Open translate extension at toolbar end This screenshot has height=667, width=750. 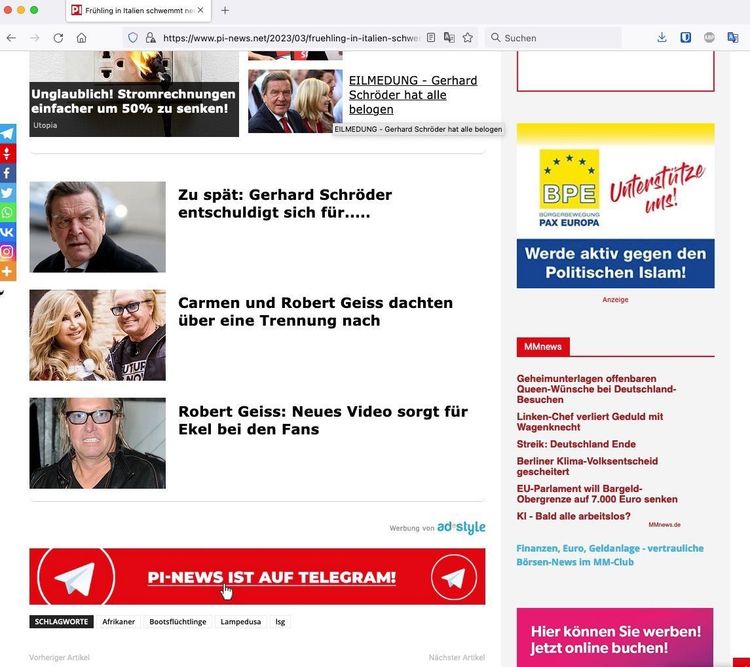coord(732,37)
